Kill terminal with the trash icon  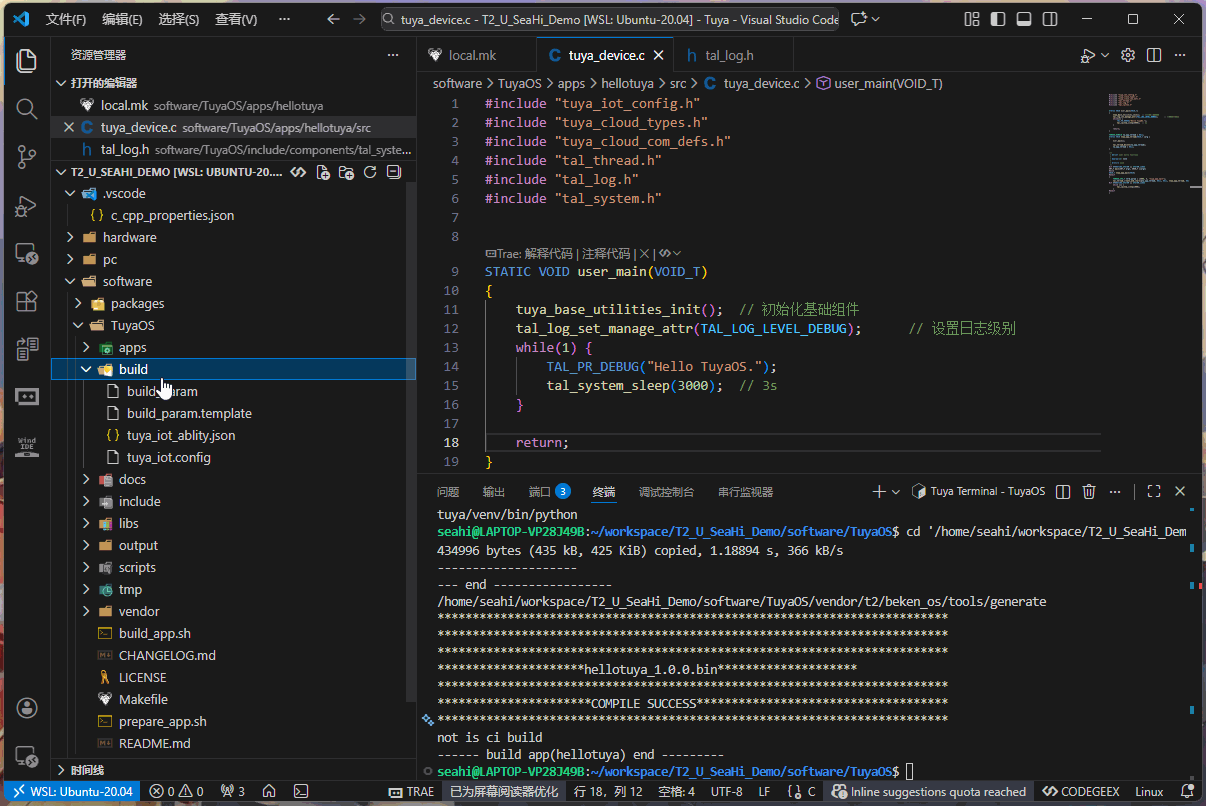coord(1089,491)
